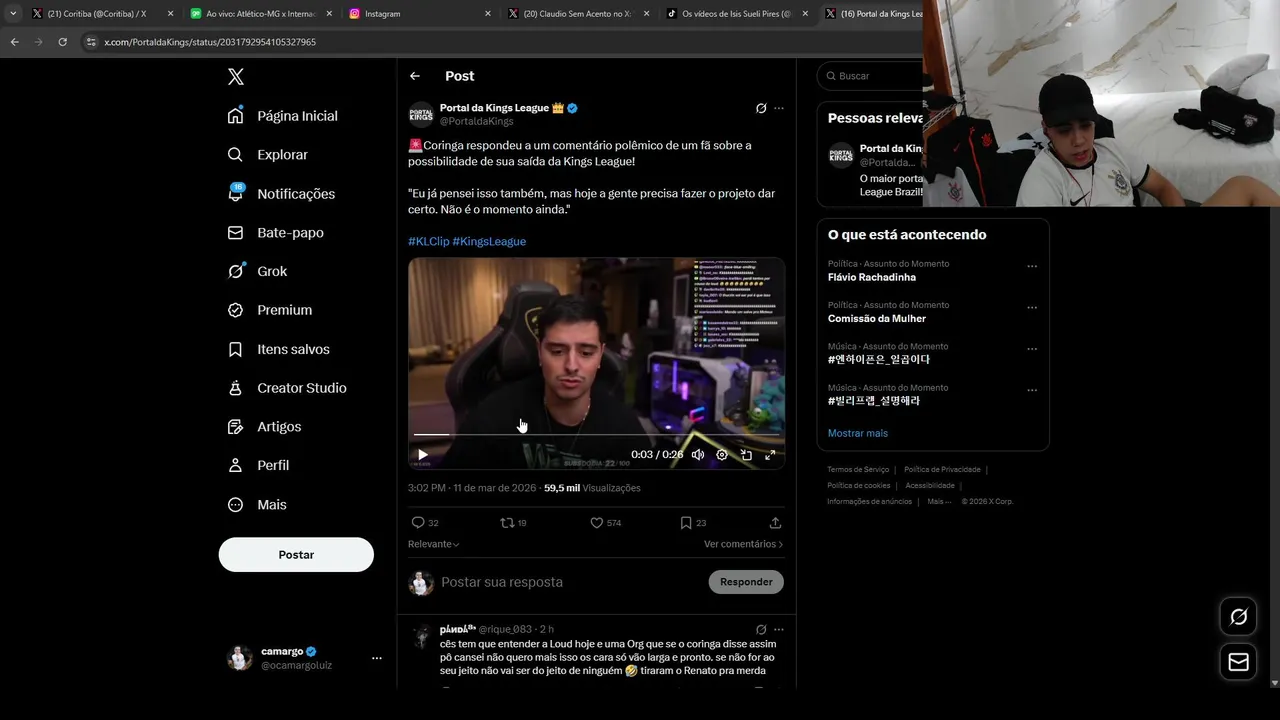Like the post with 574 likes
Viewport: 1280px width, 720px height.
pyautogui.click(x=605, y=523)
